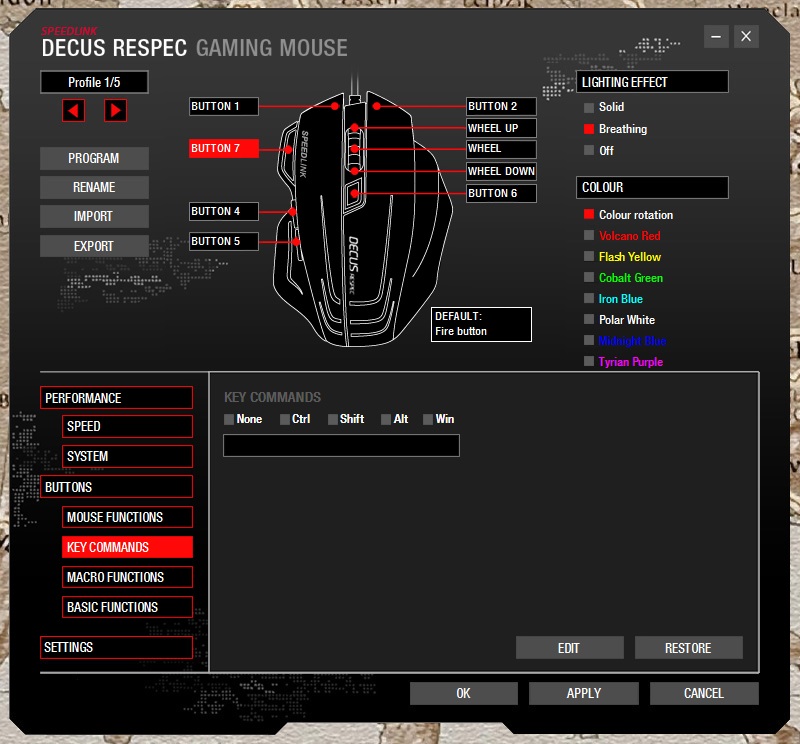The image size is (800, 744).
Task: Click the CANCEL button
Action: 704,694
